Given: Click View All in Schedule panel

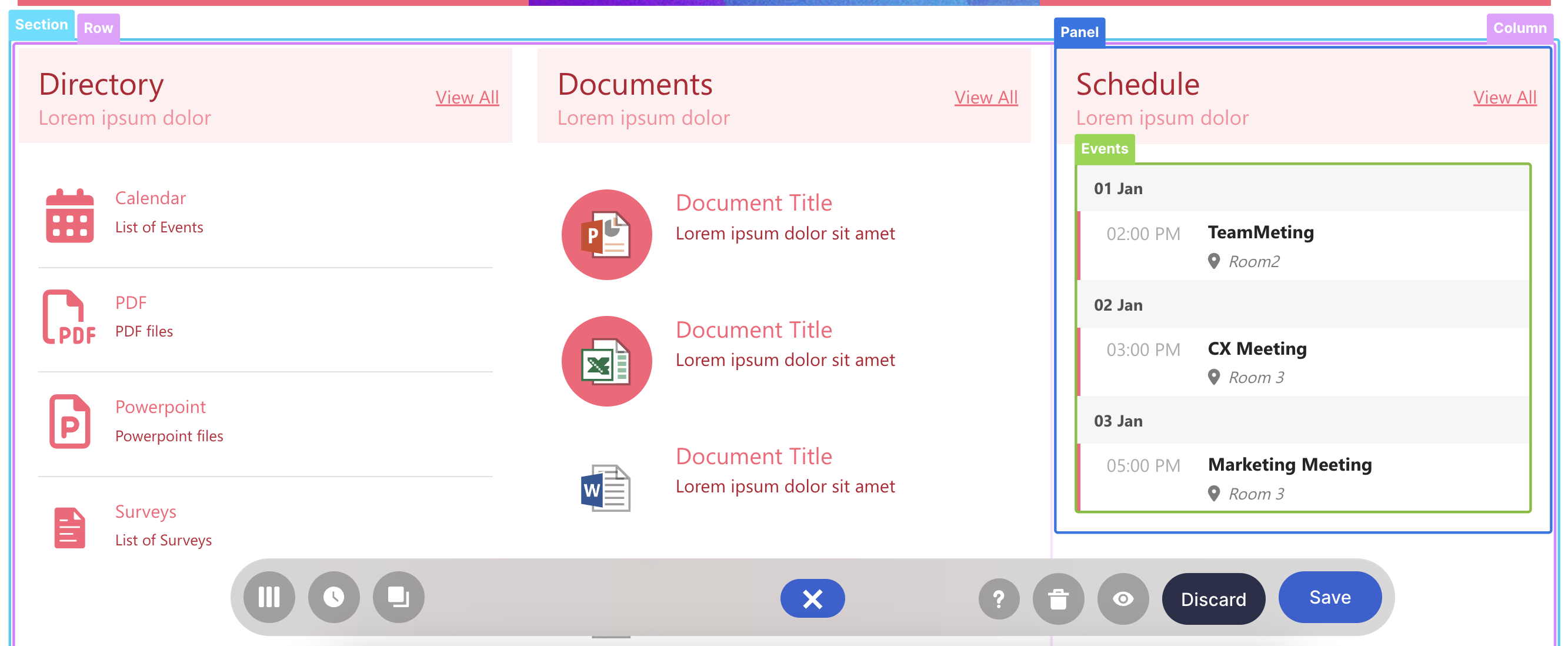Looking at the screenshot, I should (x=1504, y=98).
